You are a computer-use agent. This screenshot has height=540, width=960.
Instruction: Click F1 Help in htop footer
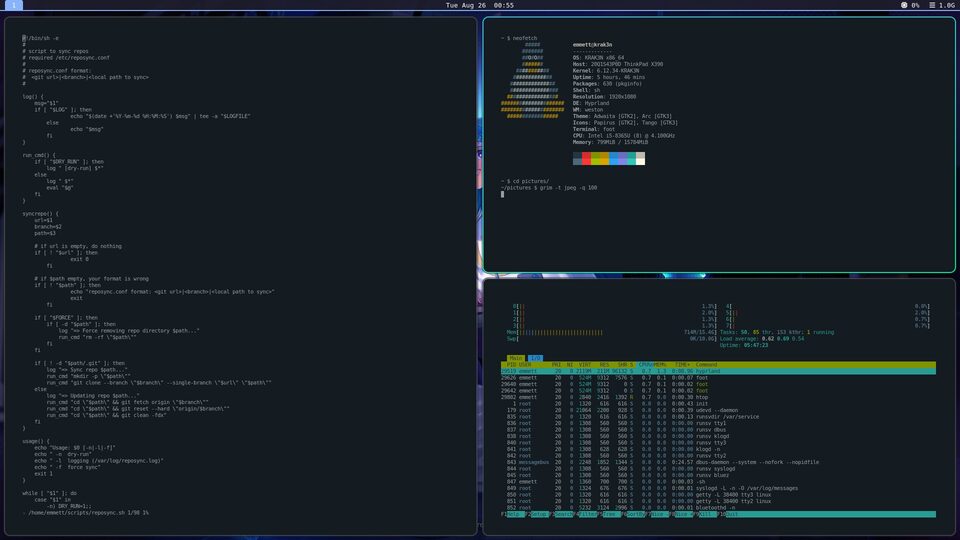click(512, 514)
